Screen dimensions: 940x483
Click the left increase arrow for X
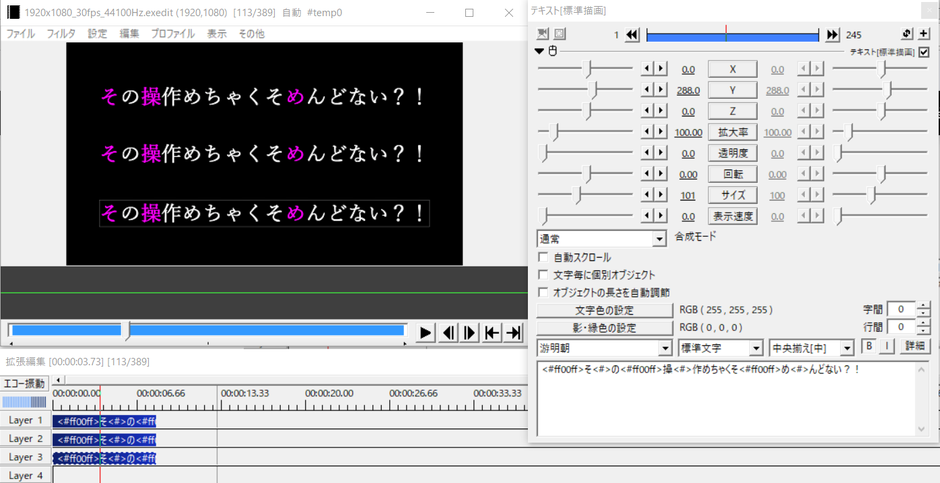pos(660,69)
